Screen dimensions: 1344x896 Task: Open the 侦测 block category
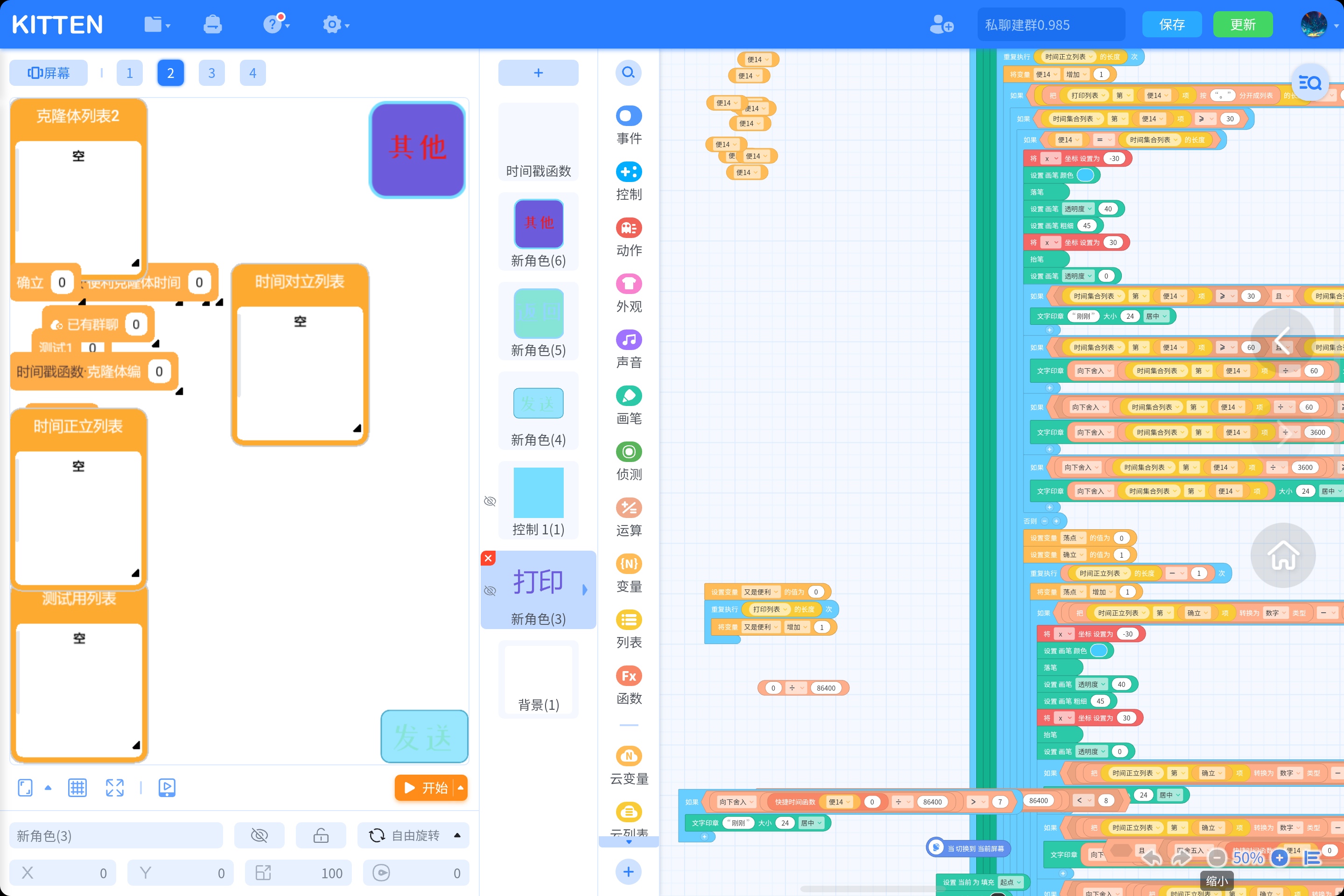629,461
